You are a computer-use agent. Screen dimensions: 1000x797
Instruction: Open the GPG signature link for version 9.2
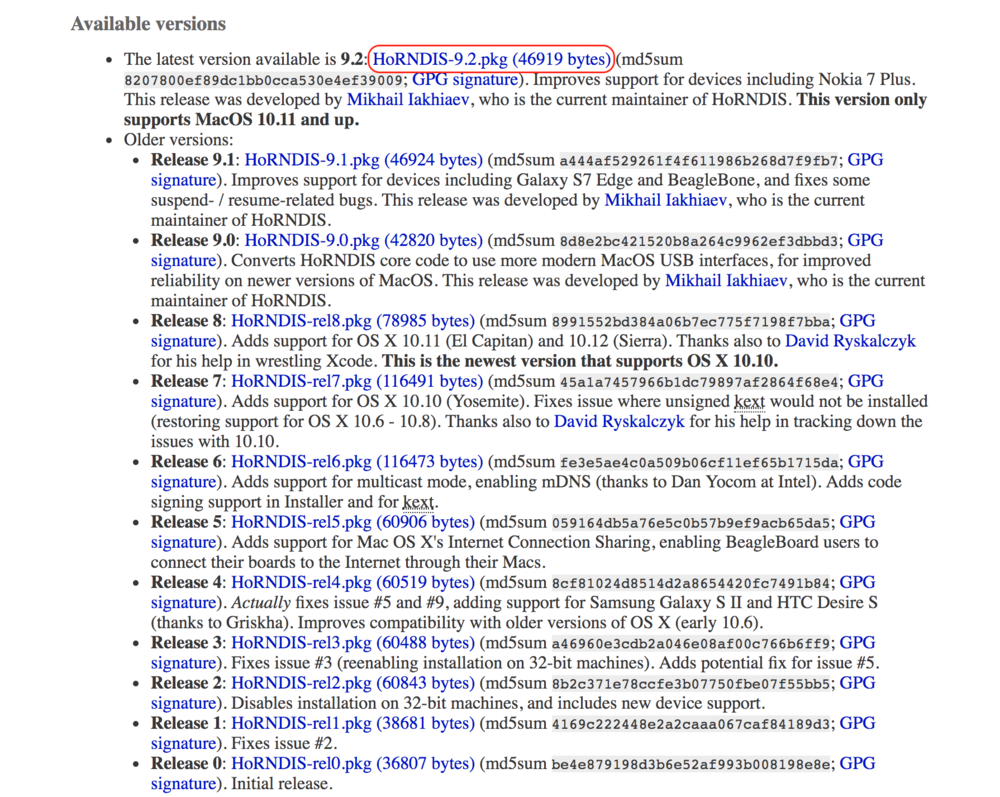click(x=465, y=80)
